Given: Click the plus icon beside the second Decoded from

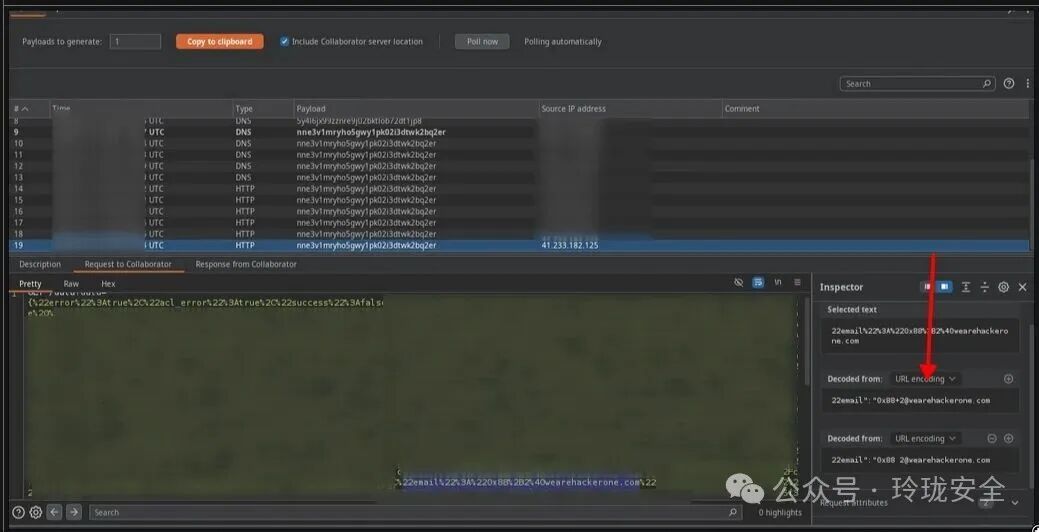Looking at the screenshot, I should (x=1009, y=439).
